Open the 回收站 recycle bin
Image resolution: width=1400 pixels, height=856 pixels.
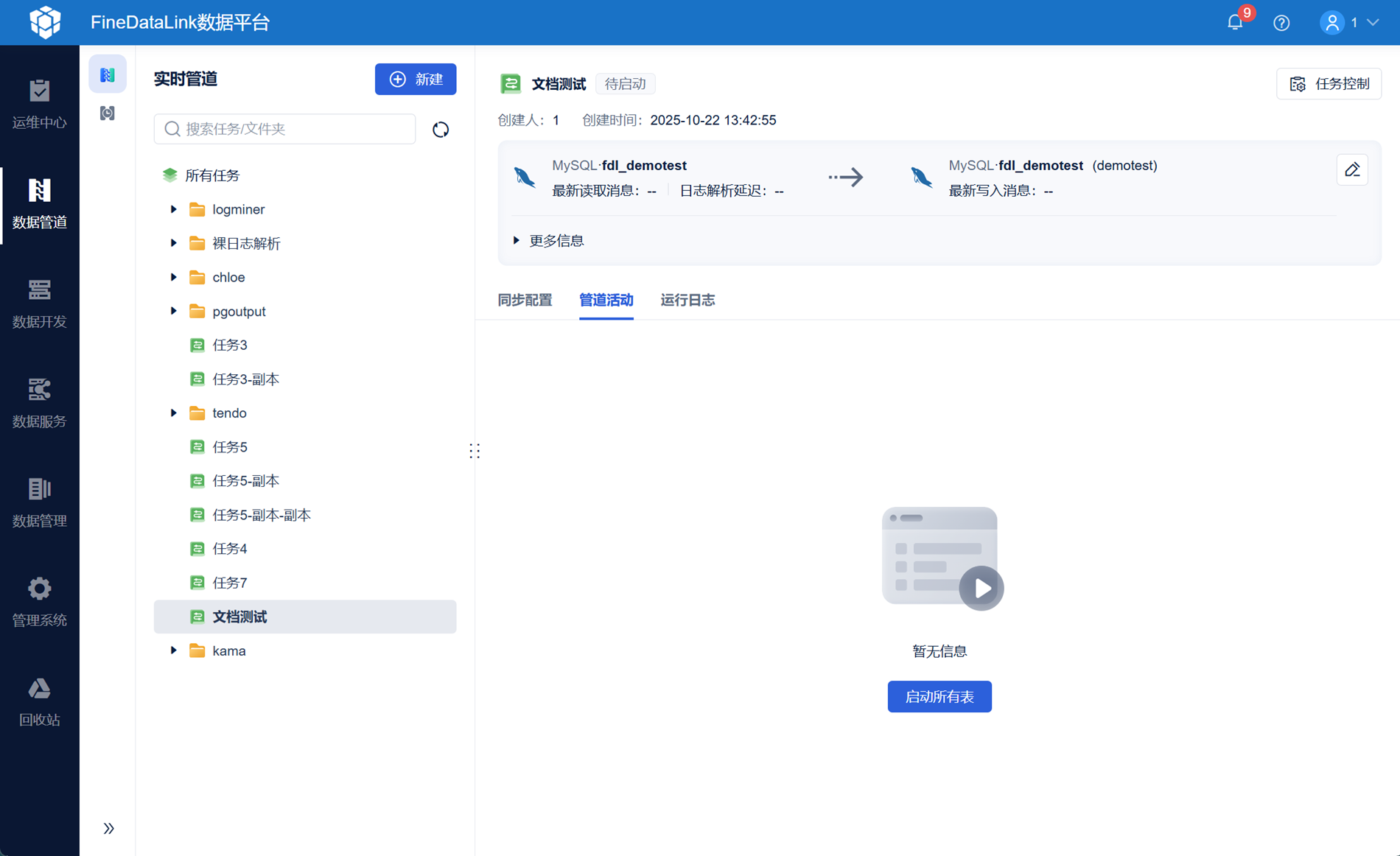(x=39, y=701)
